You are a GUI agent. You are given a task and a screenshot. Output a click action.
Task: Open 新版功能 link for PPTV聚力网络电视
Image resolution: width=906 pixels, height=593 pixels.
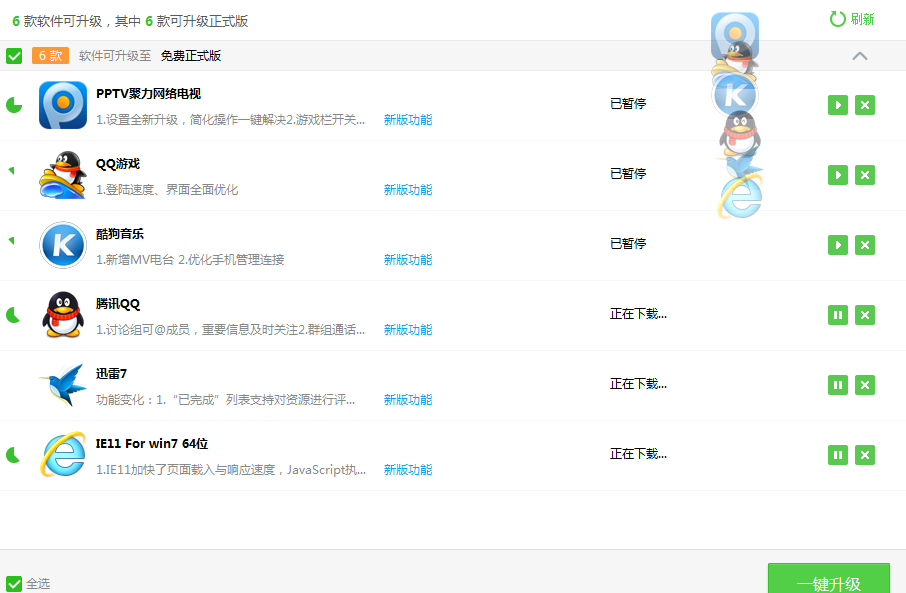click(x=409, y=119)
